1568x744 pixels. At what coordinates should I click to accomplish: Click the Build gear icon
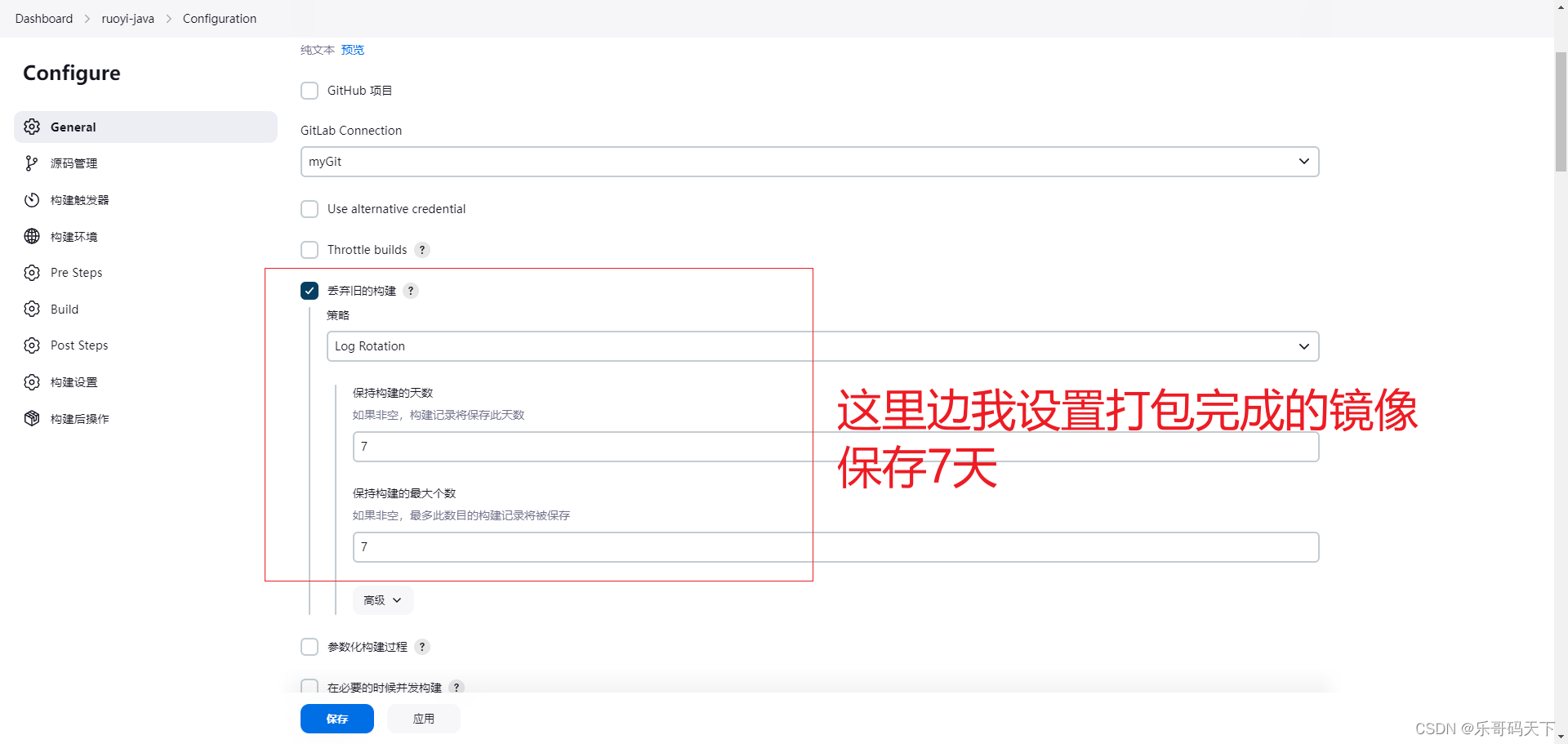(x=32, y=309)
